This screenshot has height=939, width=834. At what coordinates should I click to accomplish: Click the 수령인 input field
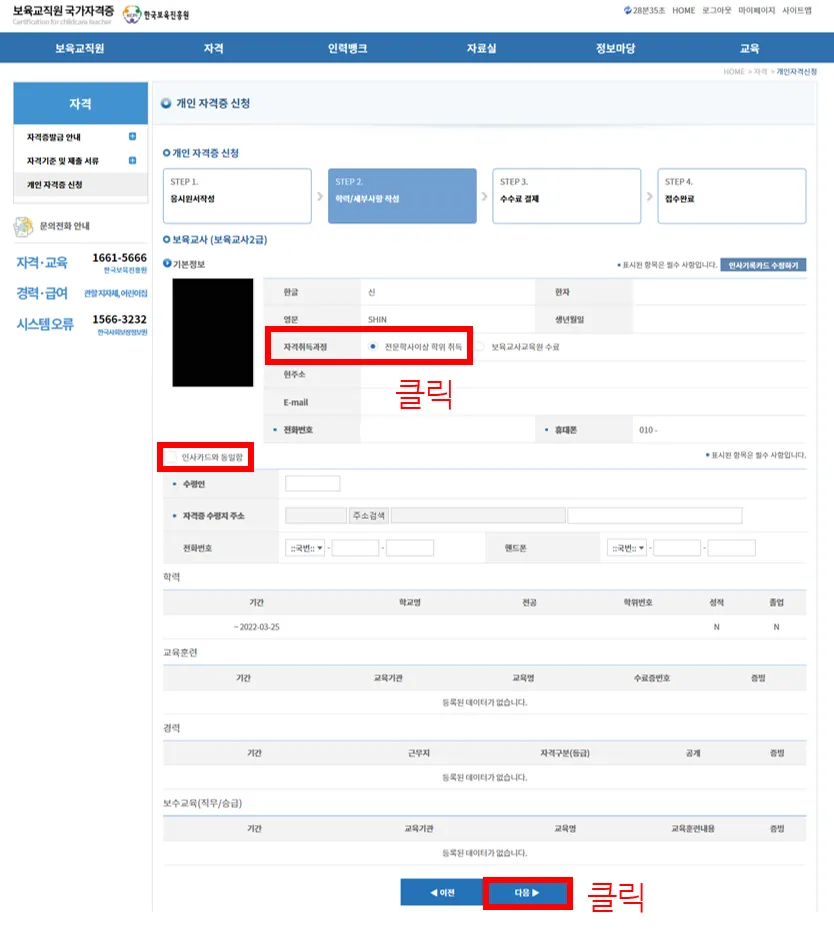(x=312, y=484)
